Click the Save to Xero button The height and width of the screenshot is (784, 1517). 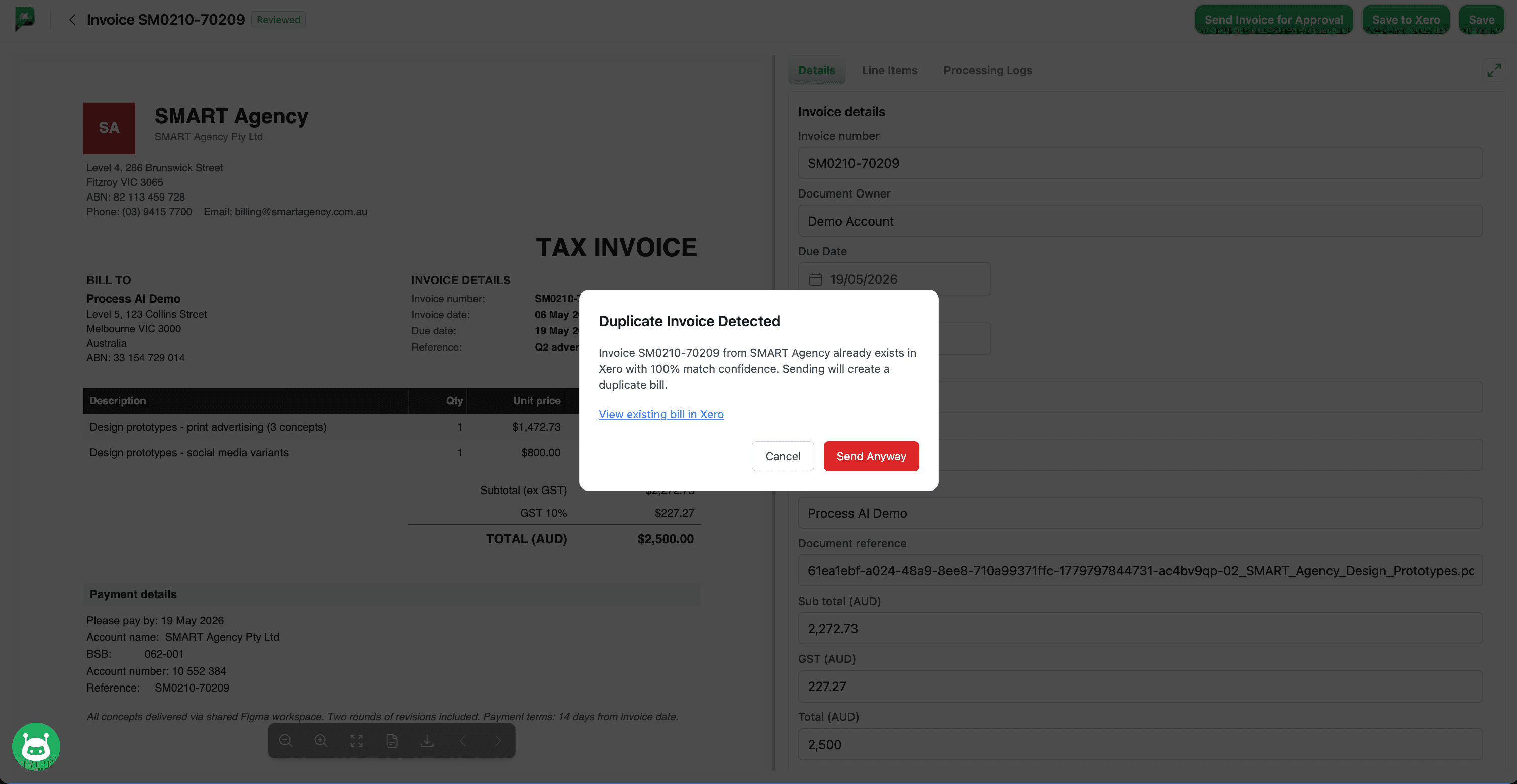point(1405,20)
